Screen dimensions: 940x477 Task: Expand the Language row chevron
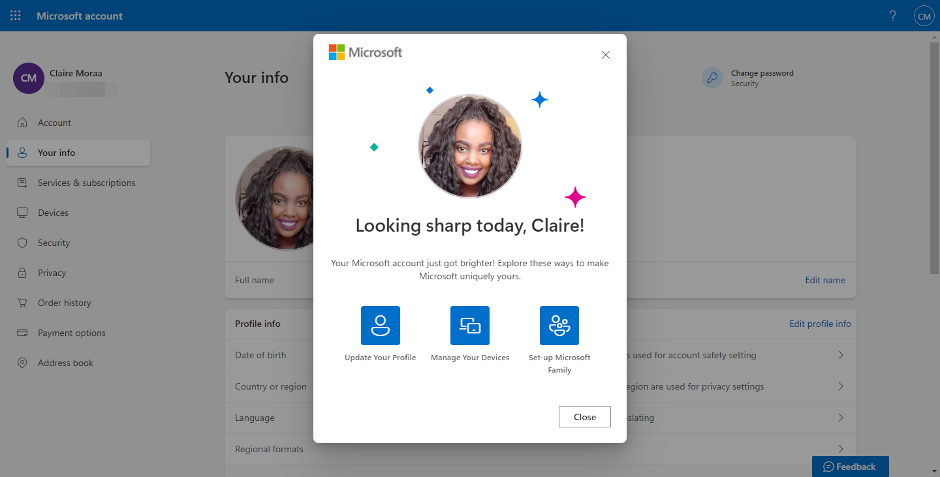(x=841, y=418)
